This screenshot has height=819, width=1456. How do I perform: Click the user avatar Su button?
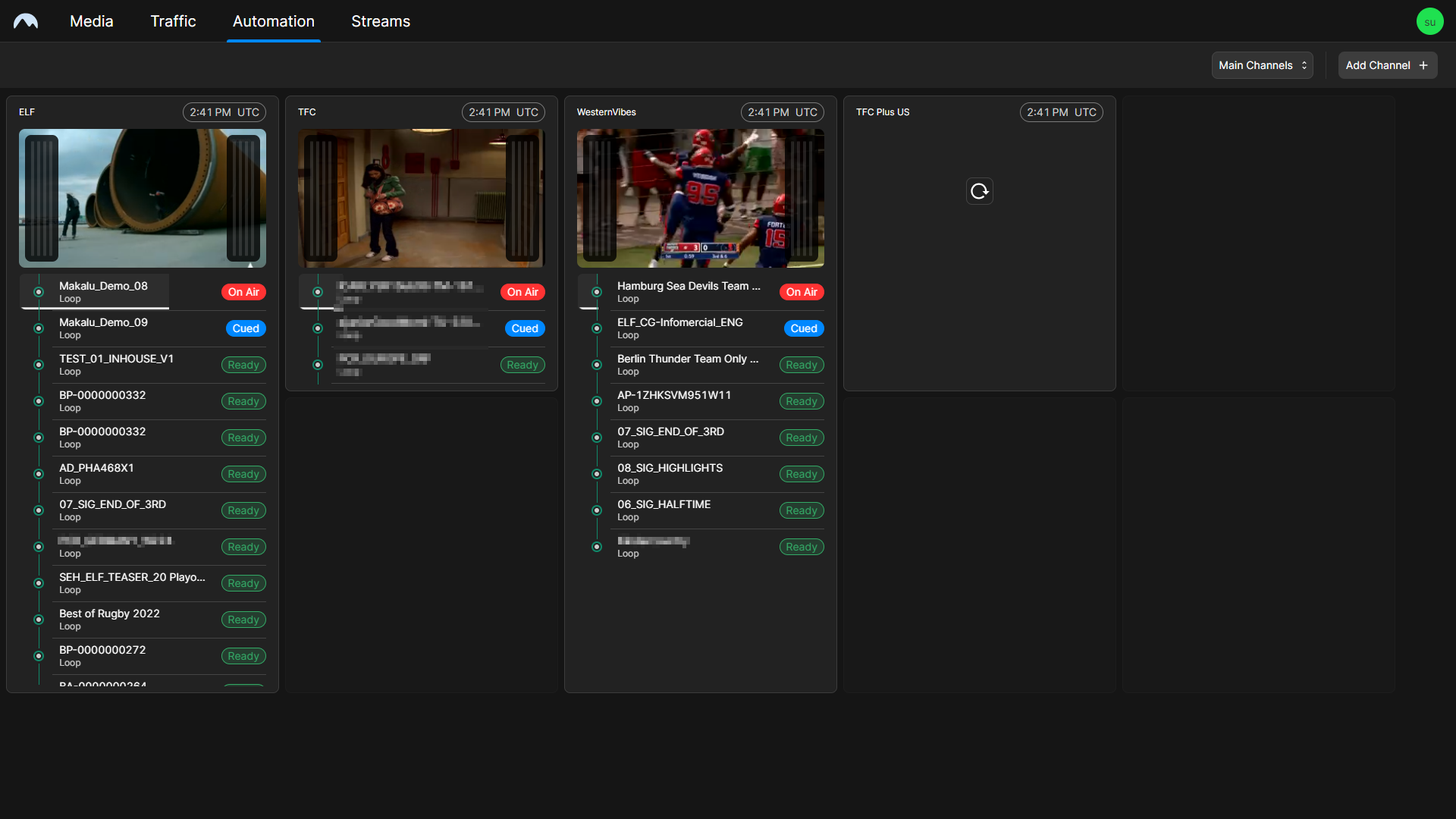[1430, 21]
